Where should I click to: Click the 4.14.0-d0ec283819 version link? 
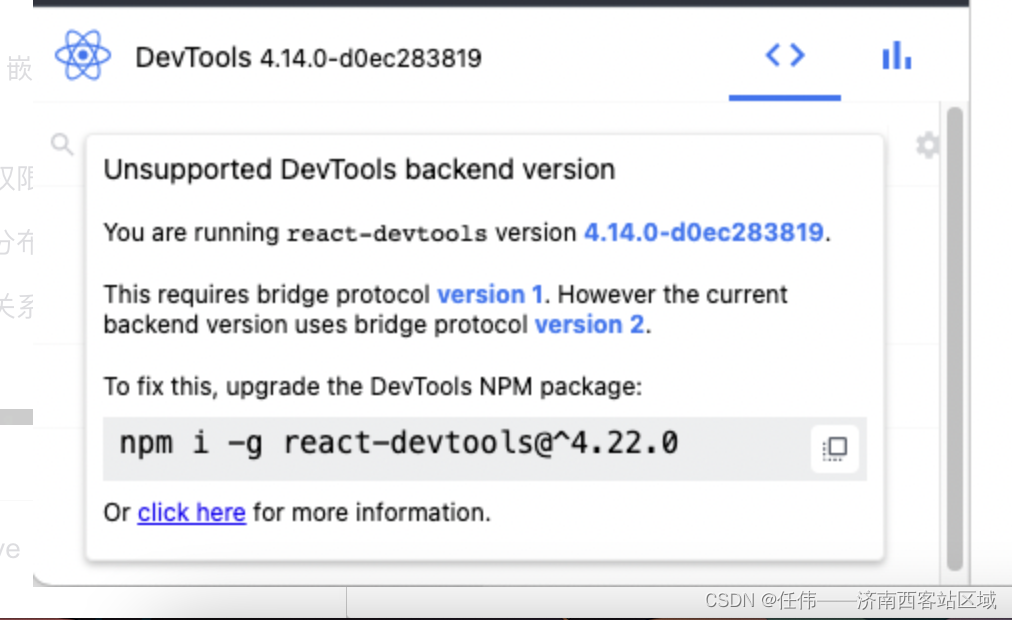[x=703, y=233]
